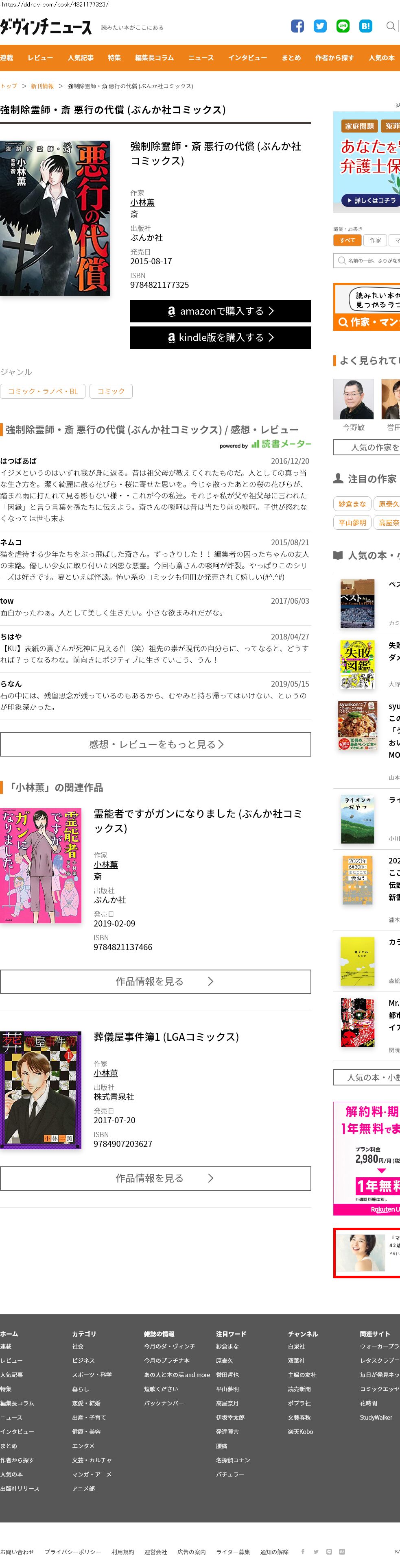Click the Facebook share icon in header

pyautogui.click(x=297, y=26)
